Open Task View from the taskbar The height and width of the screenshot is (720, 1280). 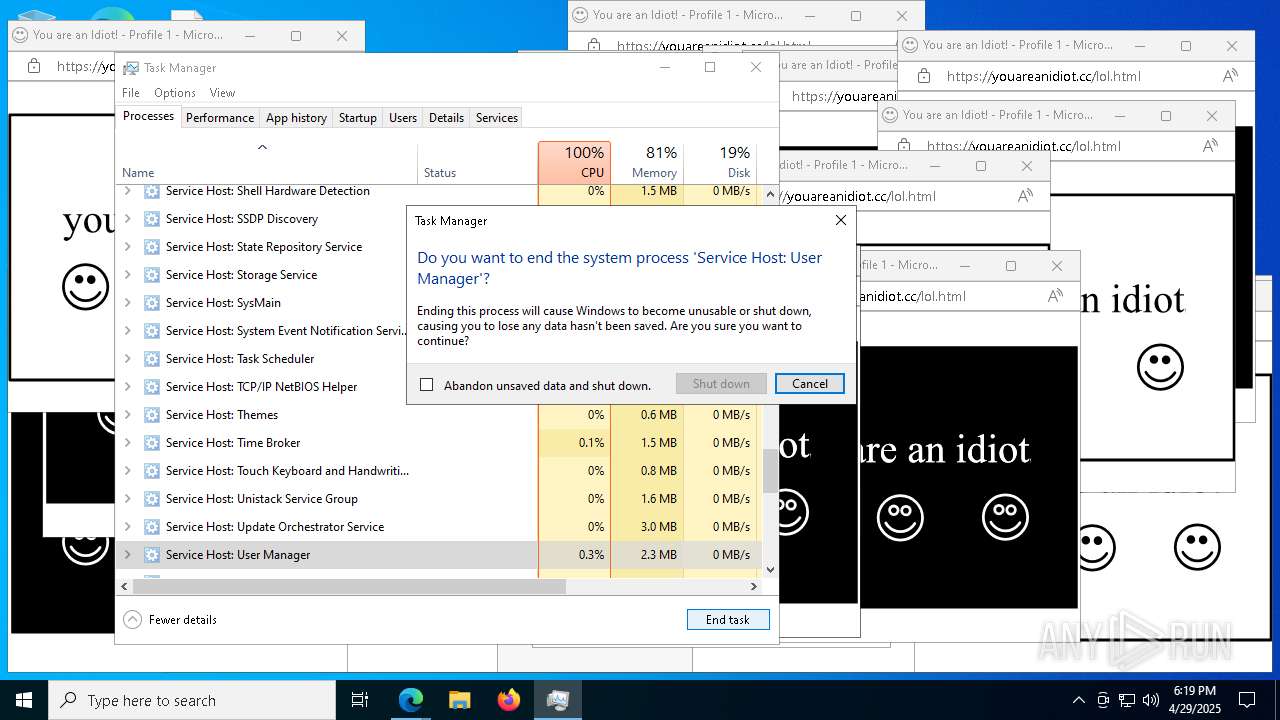click(x=360, y=700)
